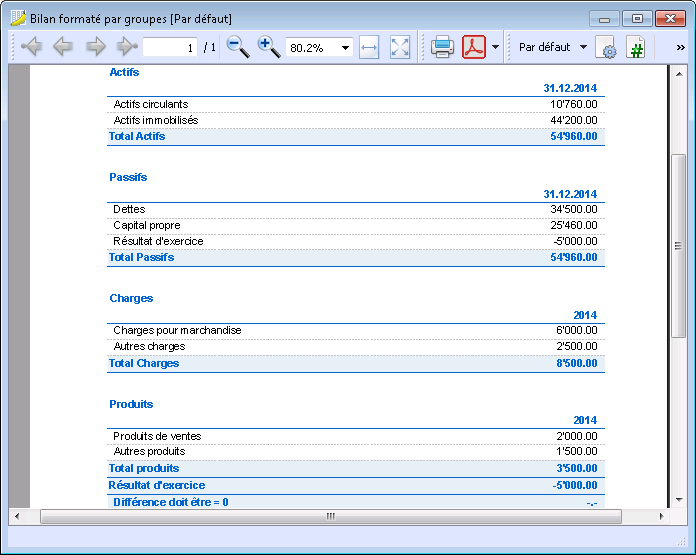
Task: Click the zoom out magnifier
Action: (x=238, y=47)
